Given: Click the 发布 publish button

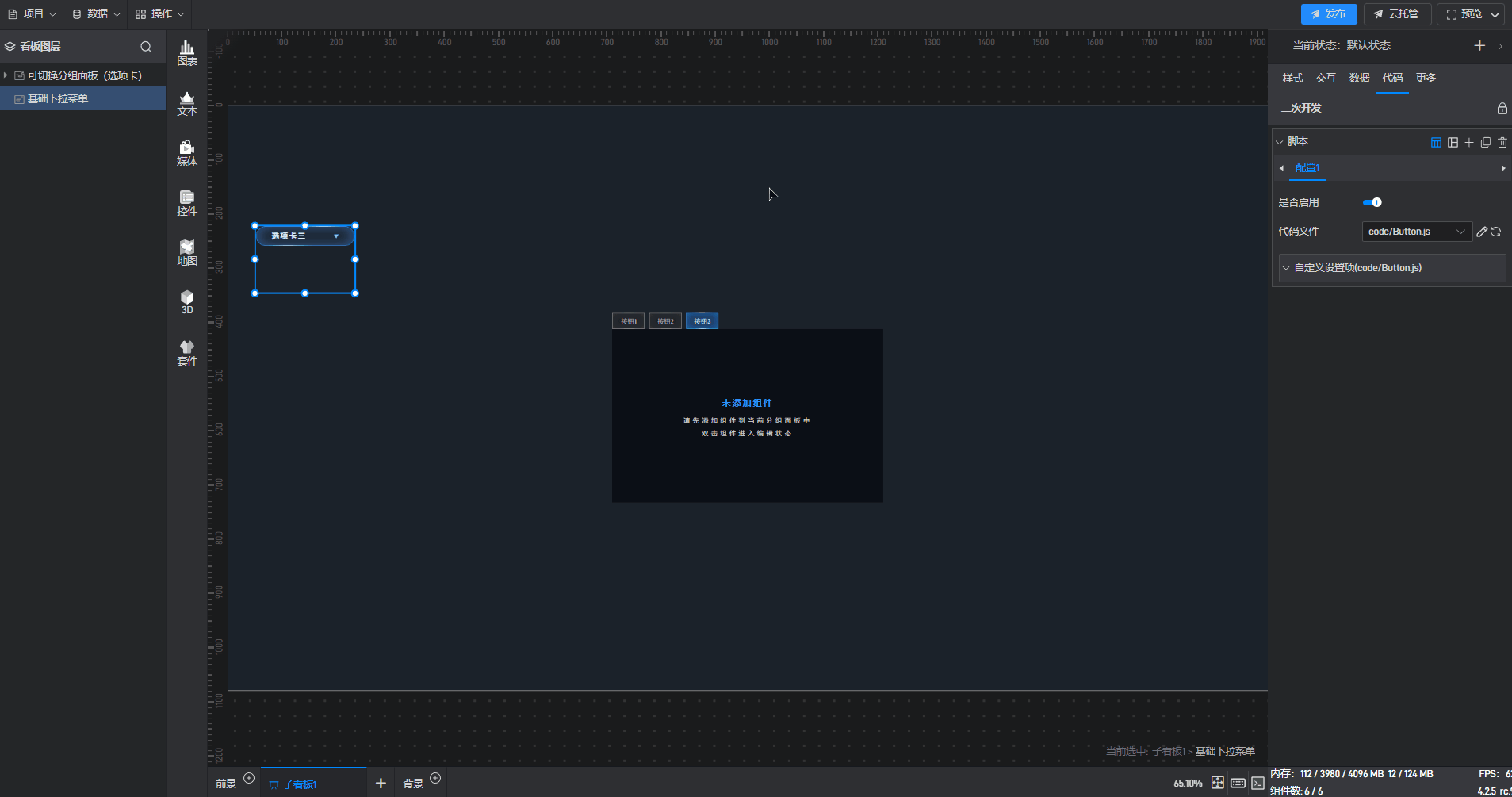Looking at the screenshot, I should click(x=1328, y=14).
